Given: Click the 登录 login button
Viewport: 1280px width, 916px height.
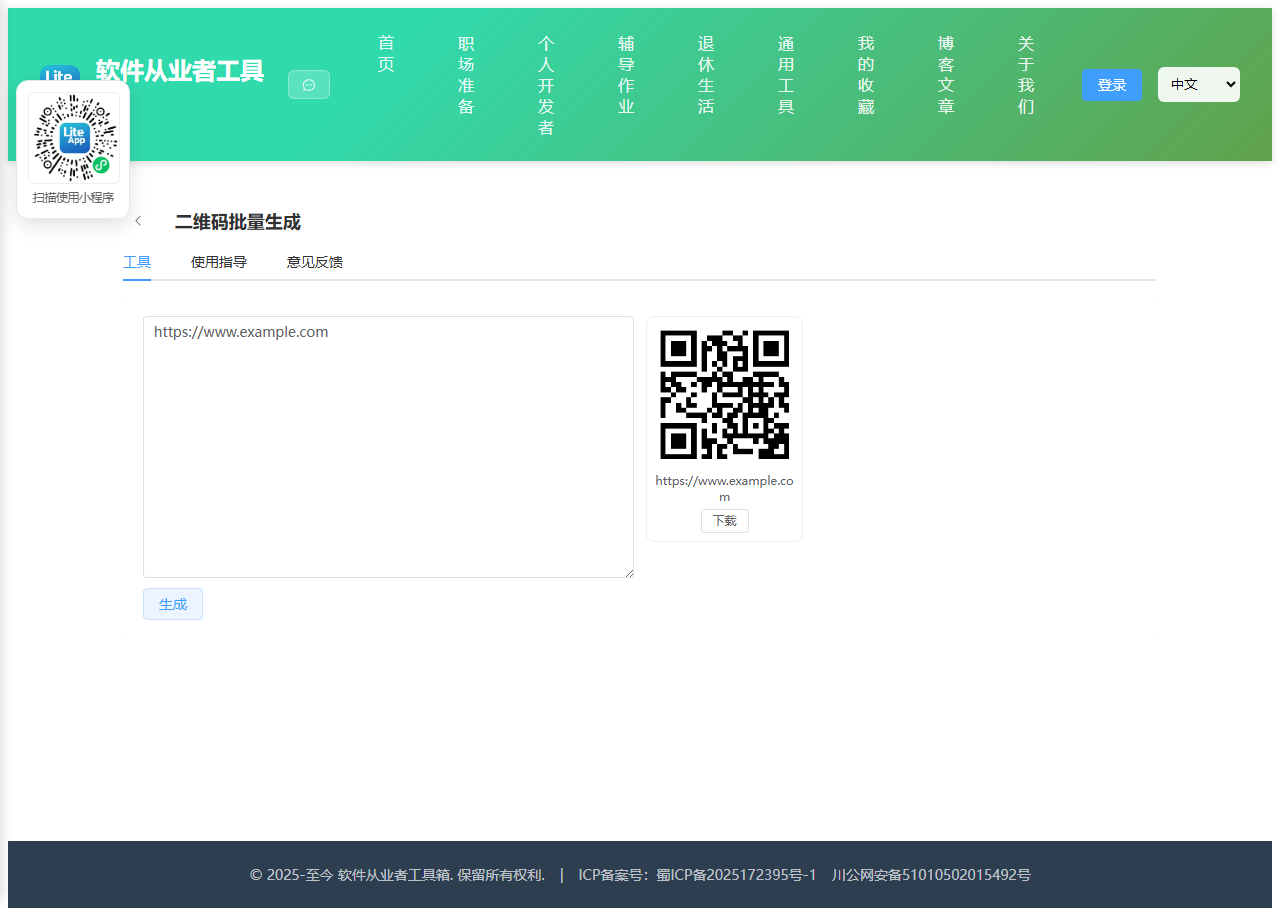Looking at the screenshot, I should (x=1112, y=85).
